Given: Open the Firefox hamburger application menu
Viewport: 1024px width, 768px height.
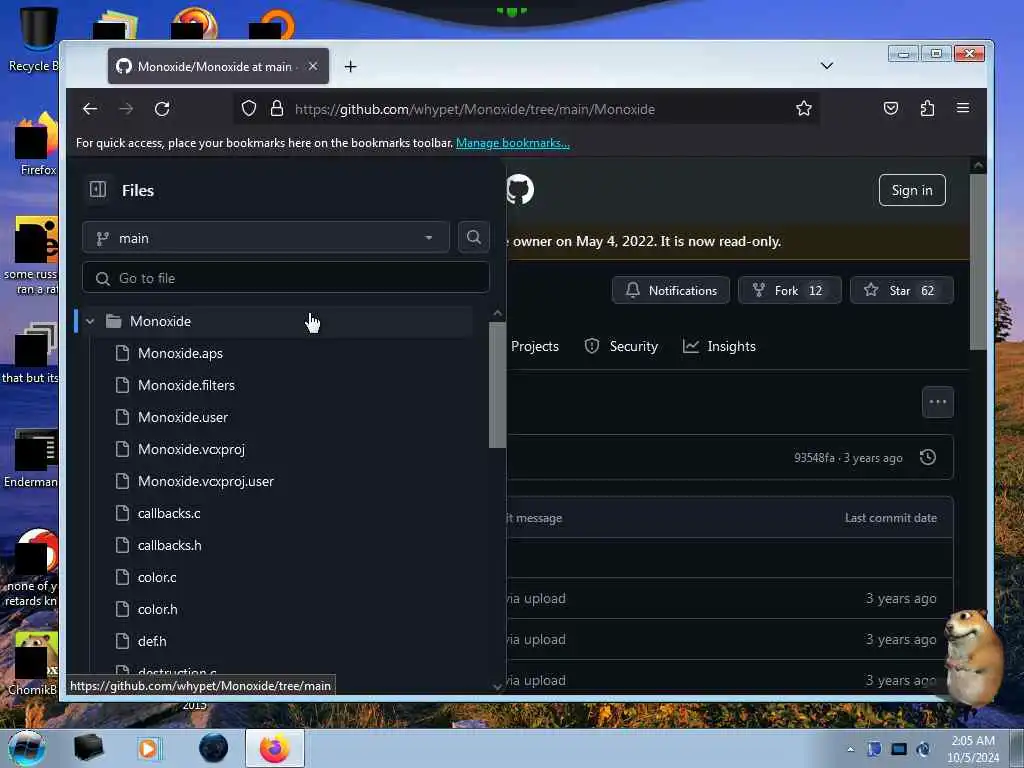Looking at the screenshot, I should point(963,108).
